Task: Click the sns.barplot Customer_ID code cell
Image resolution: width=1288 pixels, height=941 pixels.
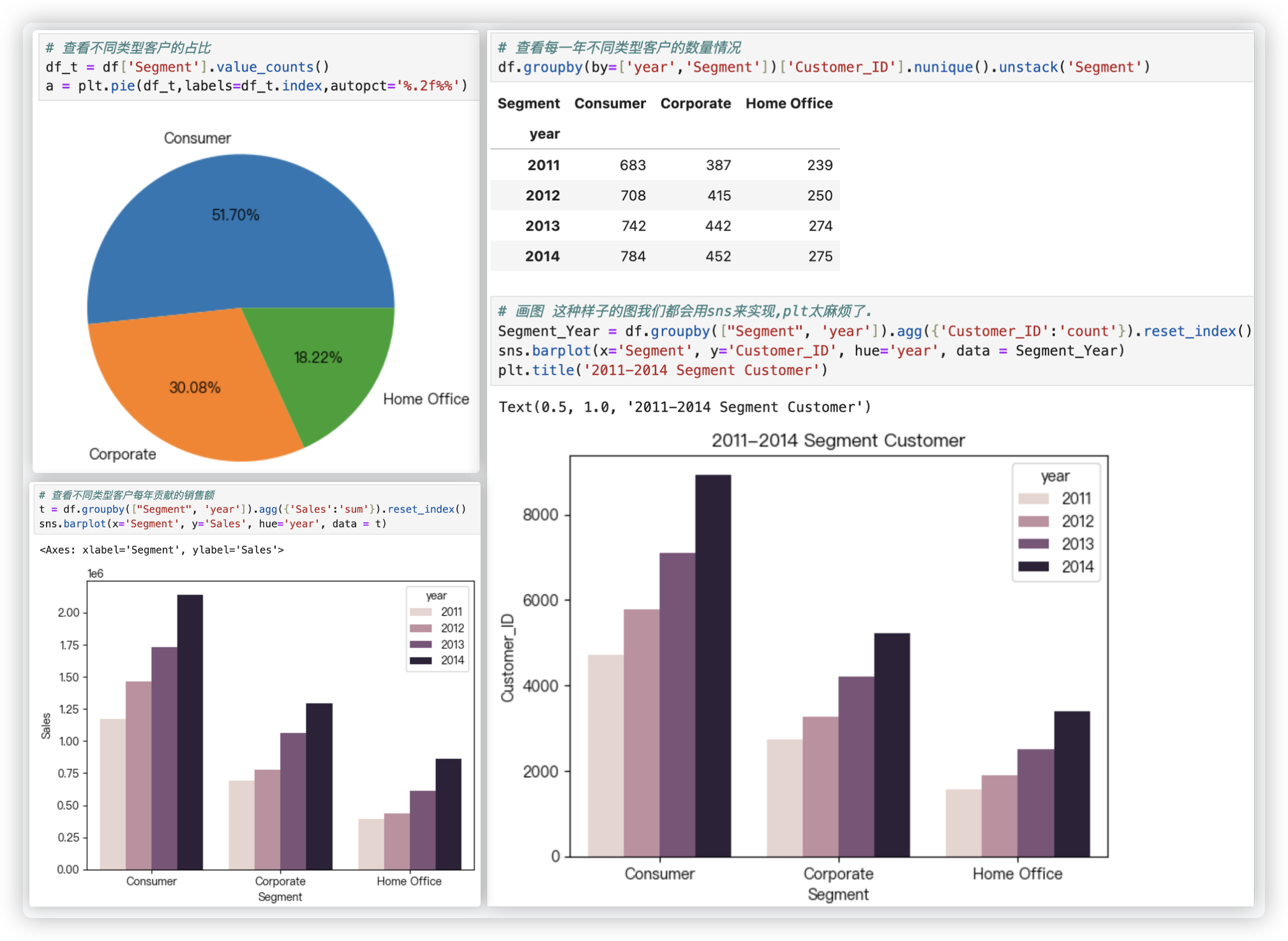Action: click(811, 350)
